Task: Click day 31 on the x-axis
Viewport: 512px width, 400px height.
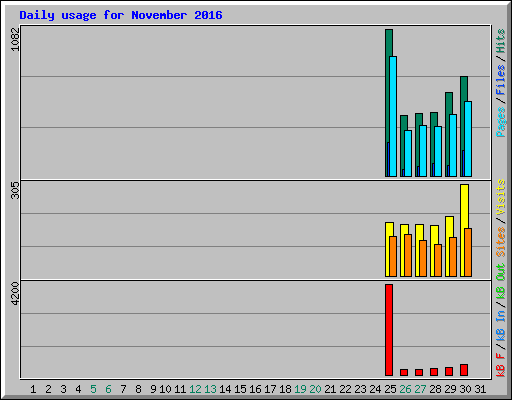Action: [x=480, y=389]
